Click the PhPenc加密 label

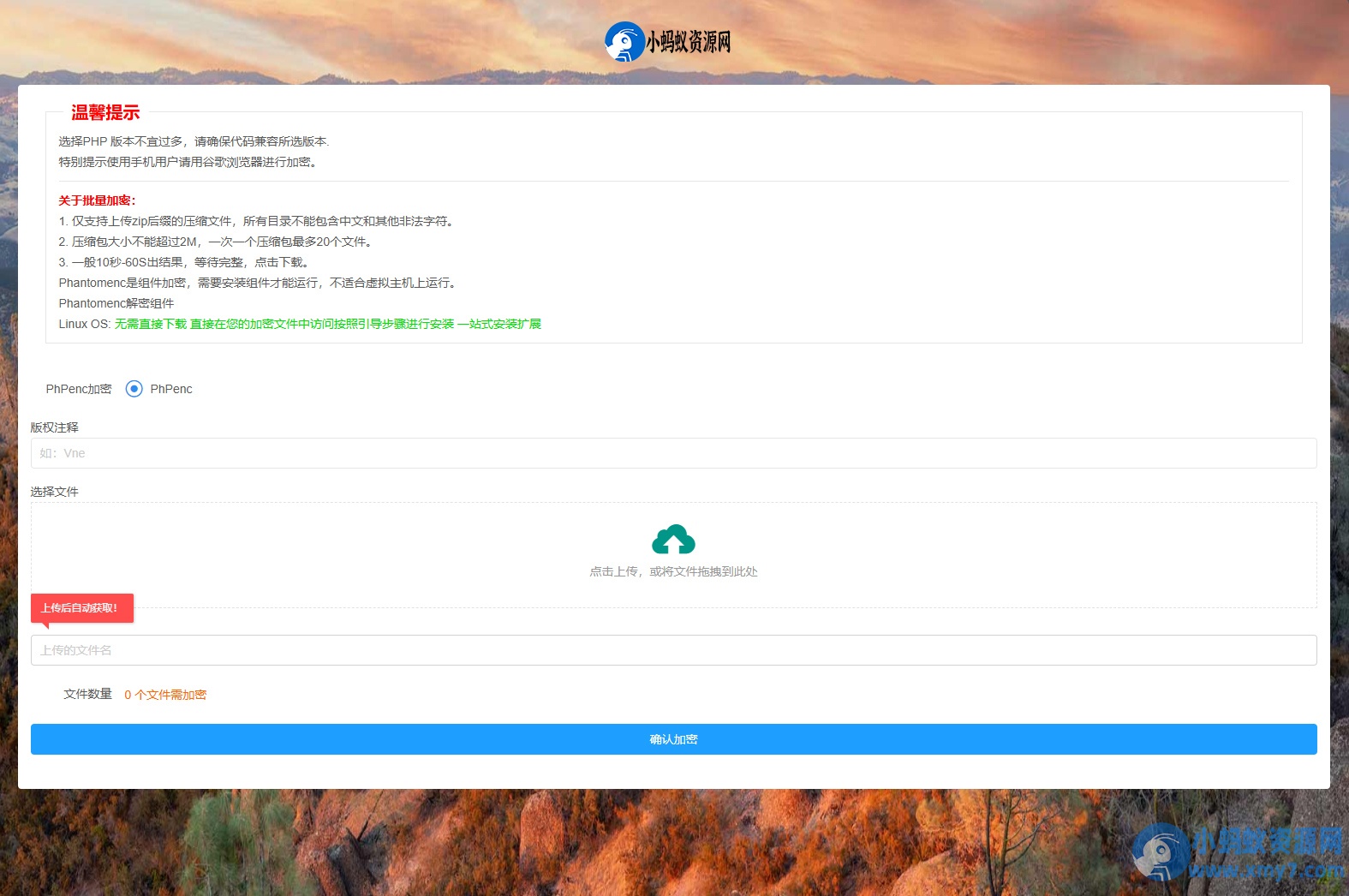click(79, 389)
